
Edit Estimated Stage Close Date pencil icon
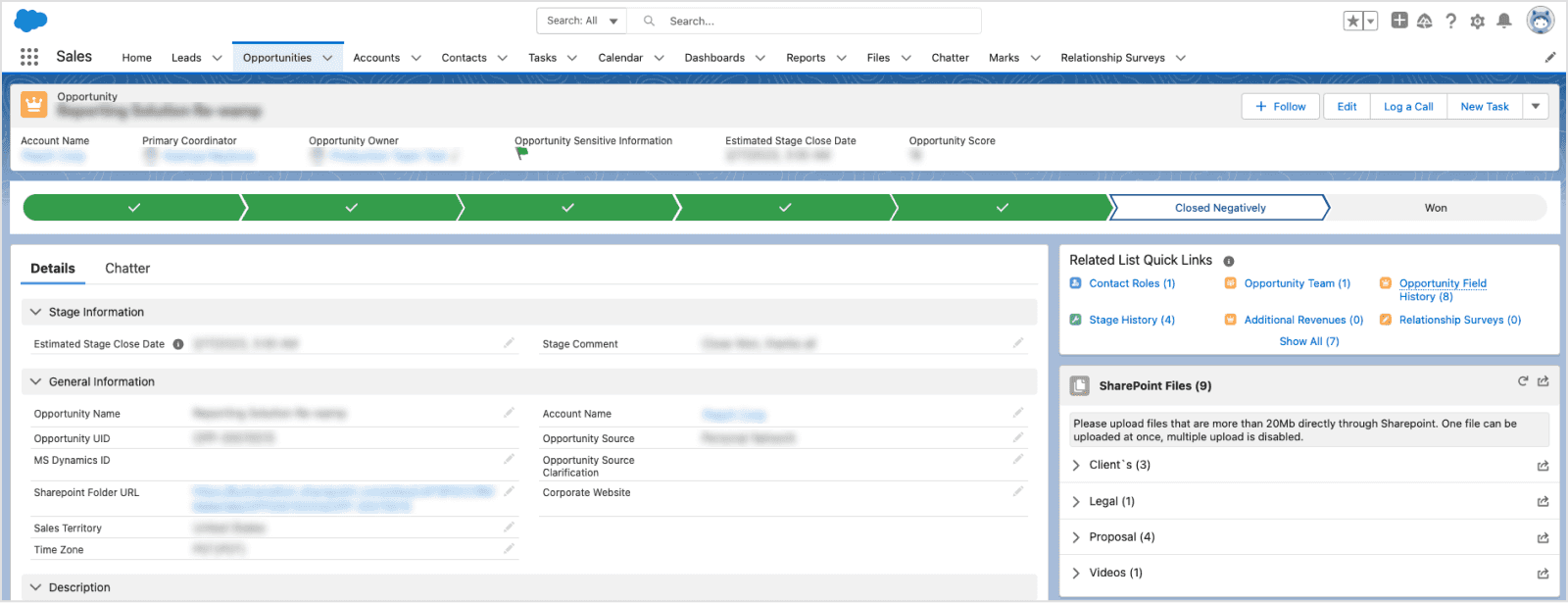coord(509,342)
